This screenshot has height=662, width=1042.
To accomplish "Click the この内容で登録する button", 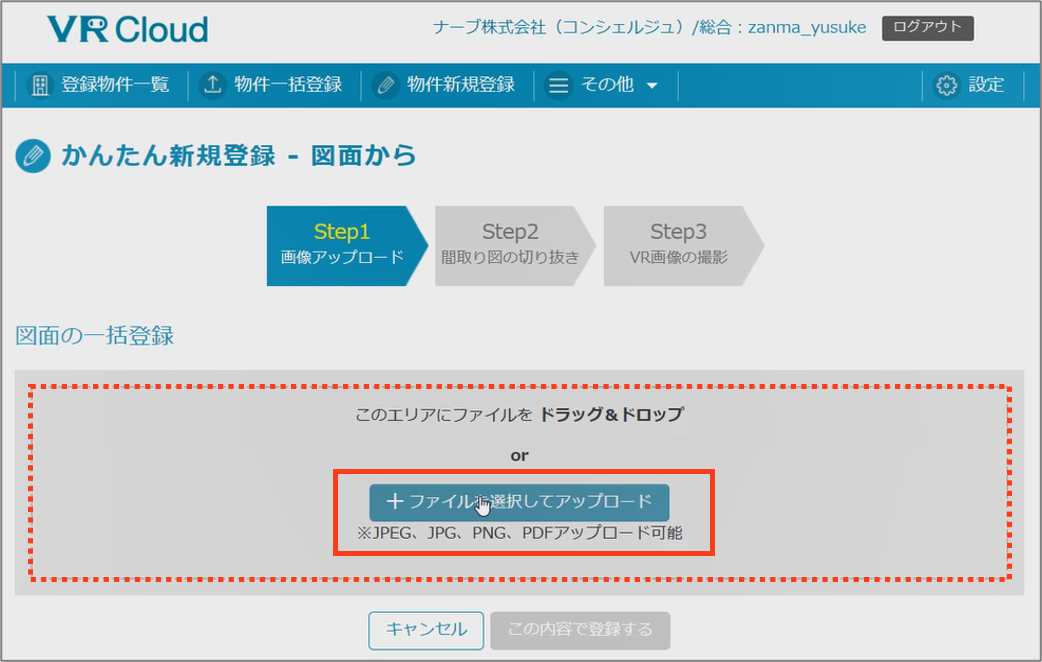I will (580, 629).
